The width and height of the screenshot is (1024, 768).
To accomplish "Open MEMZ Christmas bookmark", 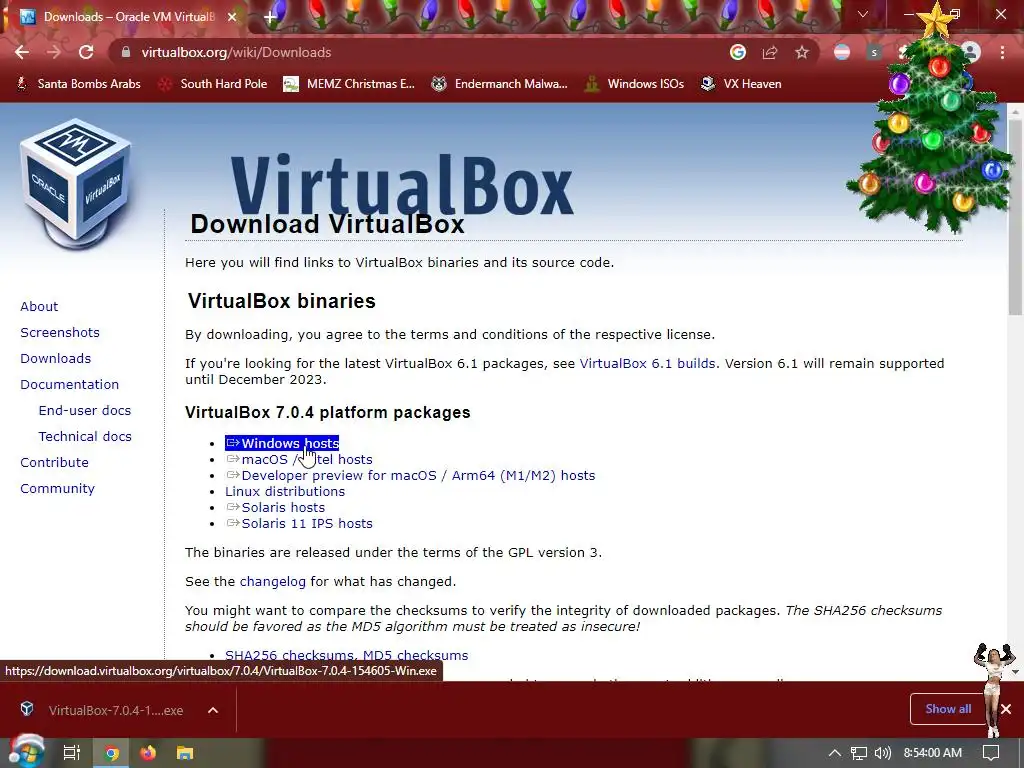I will (x=349, y=84).
